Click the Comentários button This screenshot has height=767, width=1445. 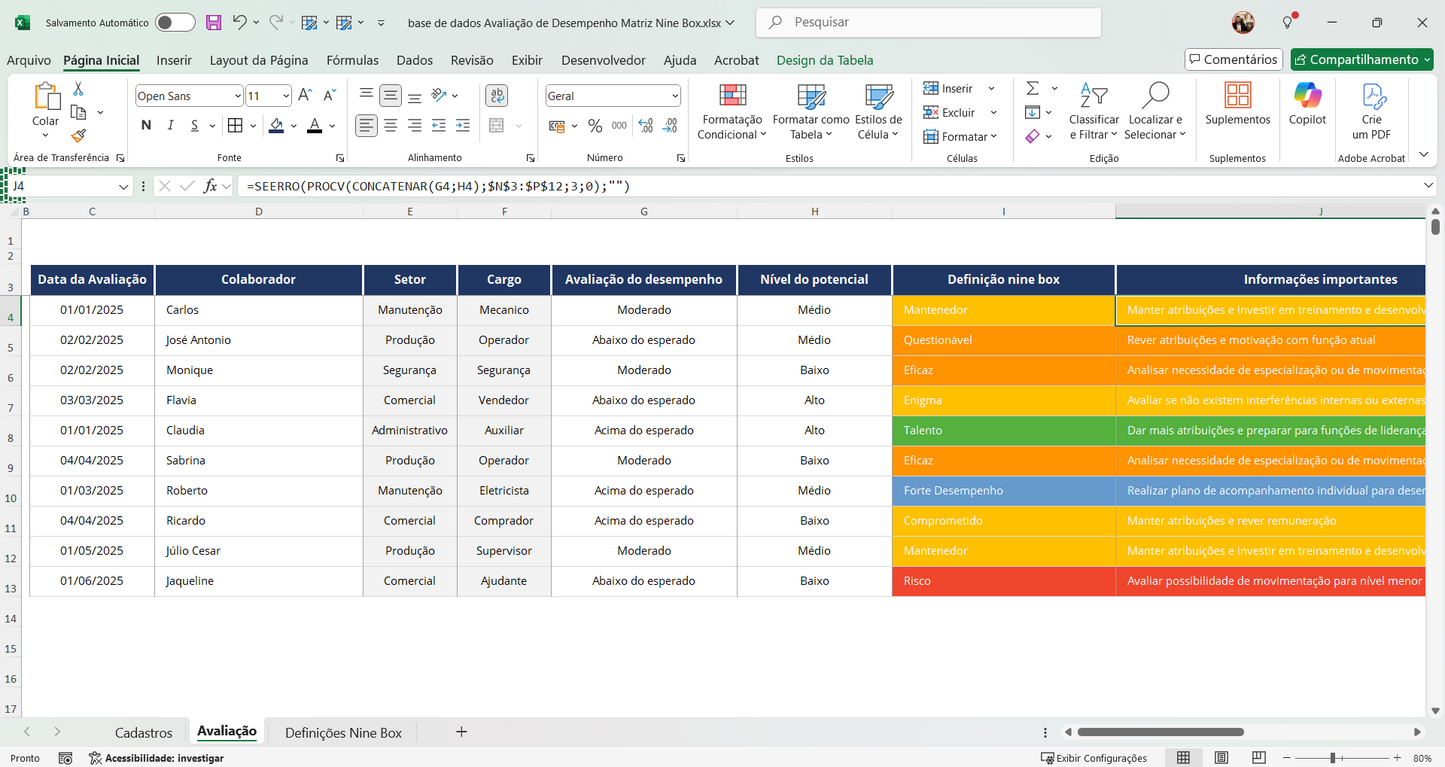[x=1233, y=59]
